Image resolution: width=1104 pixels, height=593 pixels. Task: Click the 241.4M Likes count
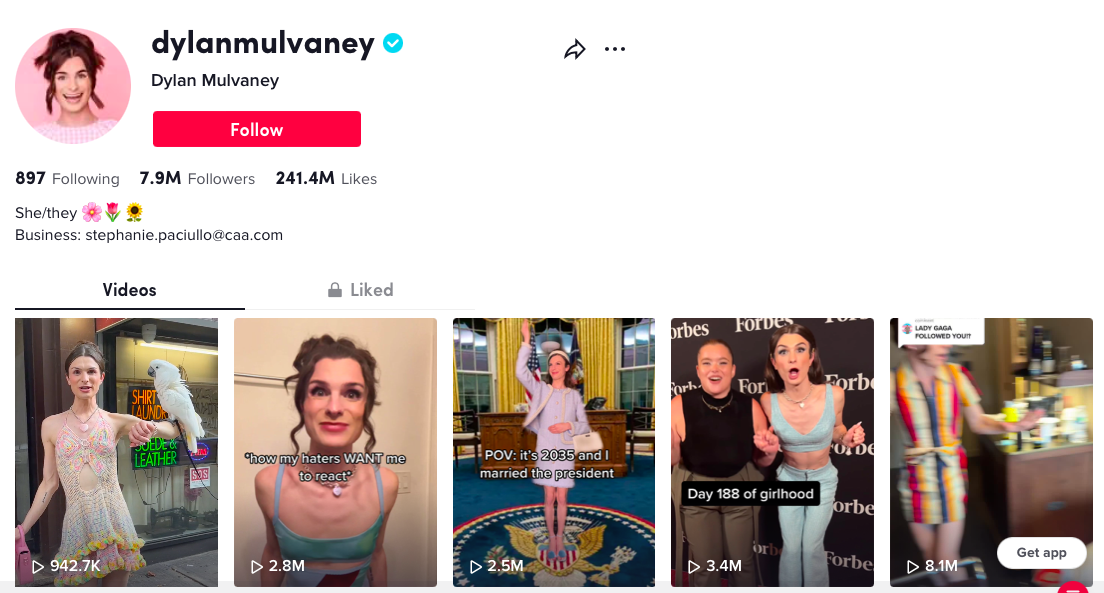coord(326,179)
